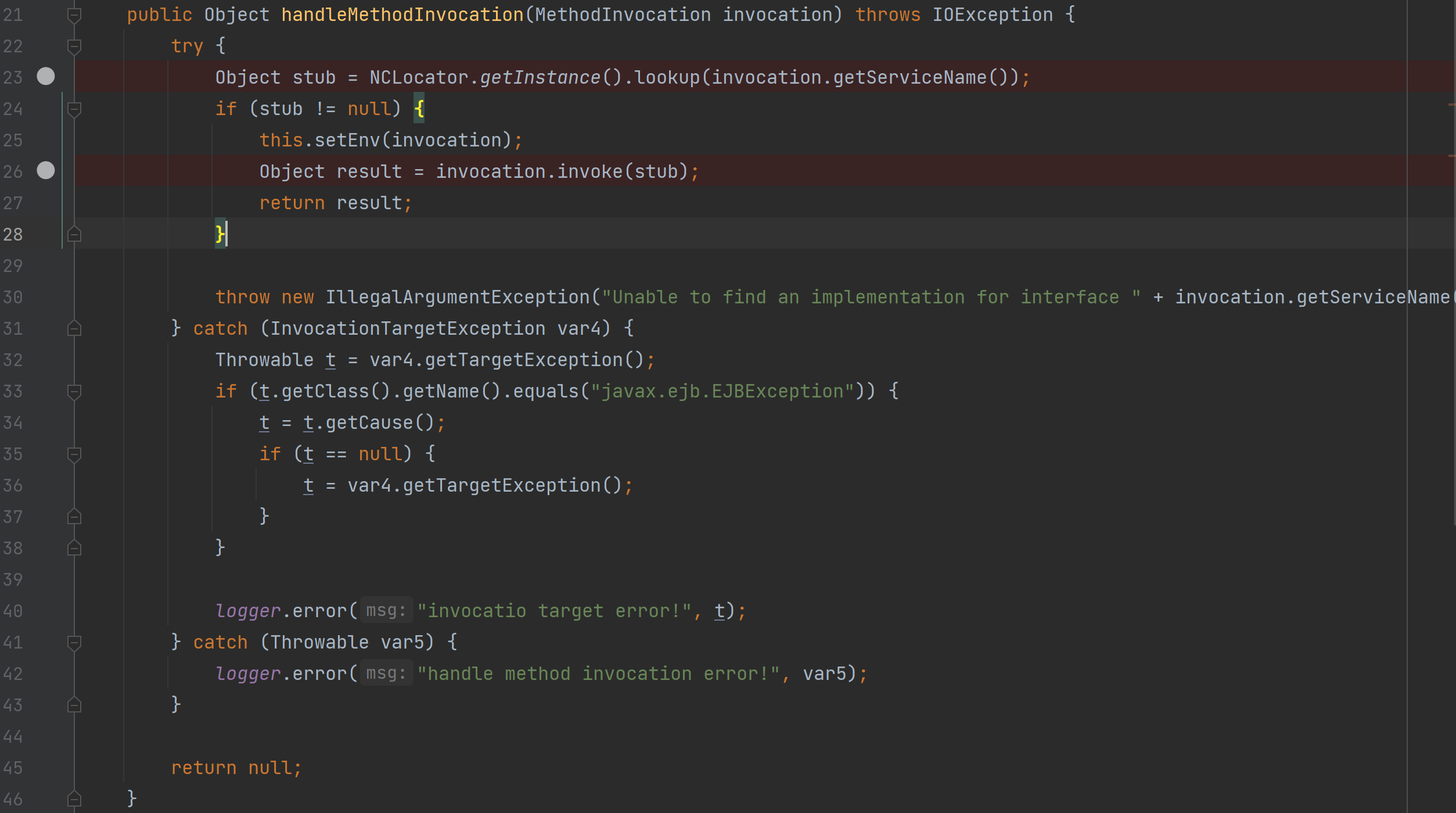Collapse the EJBException if block on line 33
Viewport: 1456px width, 813px height.
pos(74,392)
